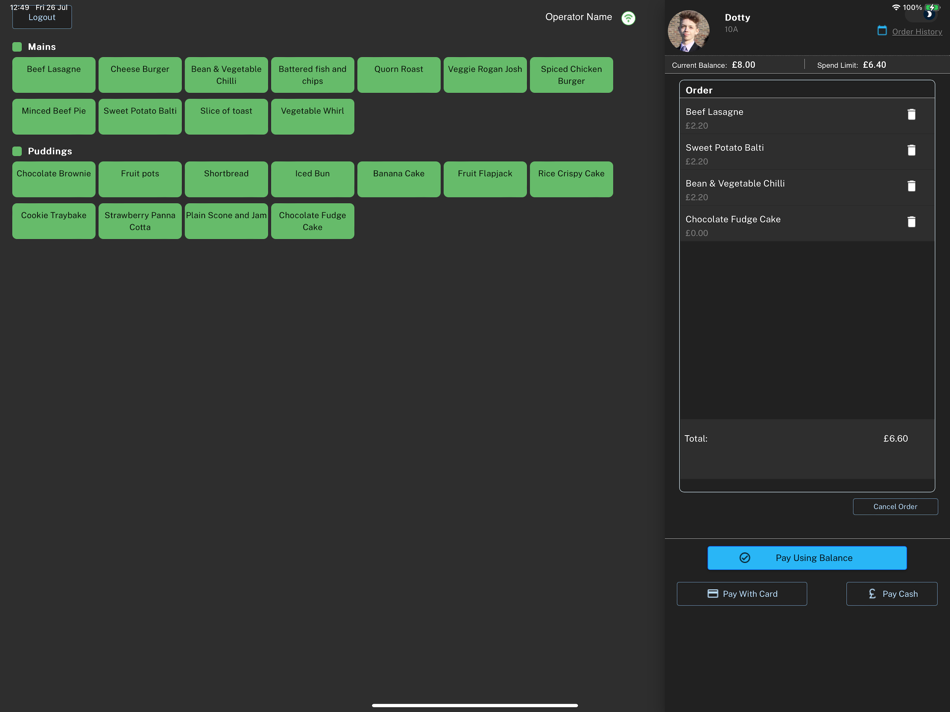
Task: Toggle the green Puddings category square
Action: (17, 151)
